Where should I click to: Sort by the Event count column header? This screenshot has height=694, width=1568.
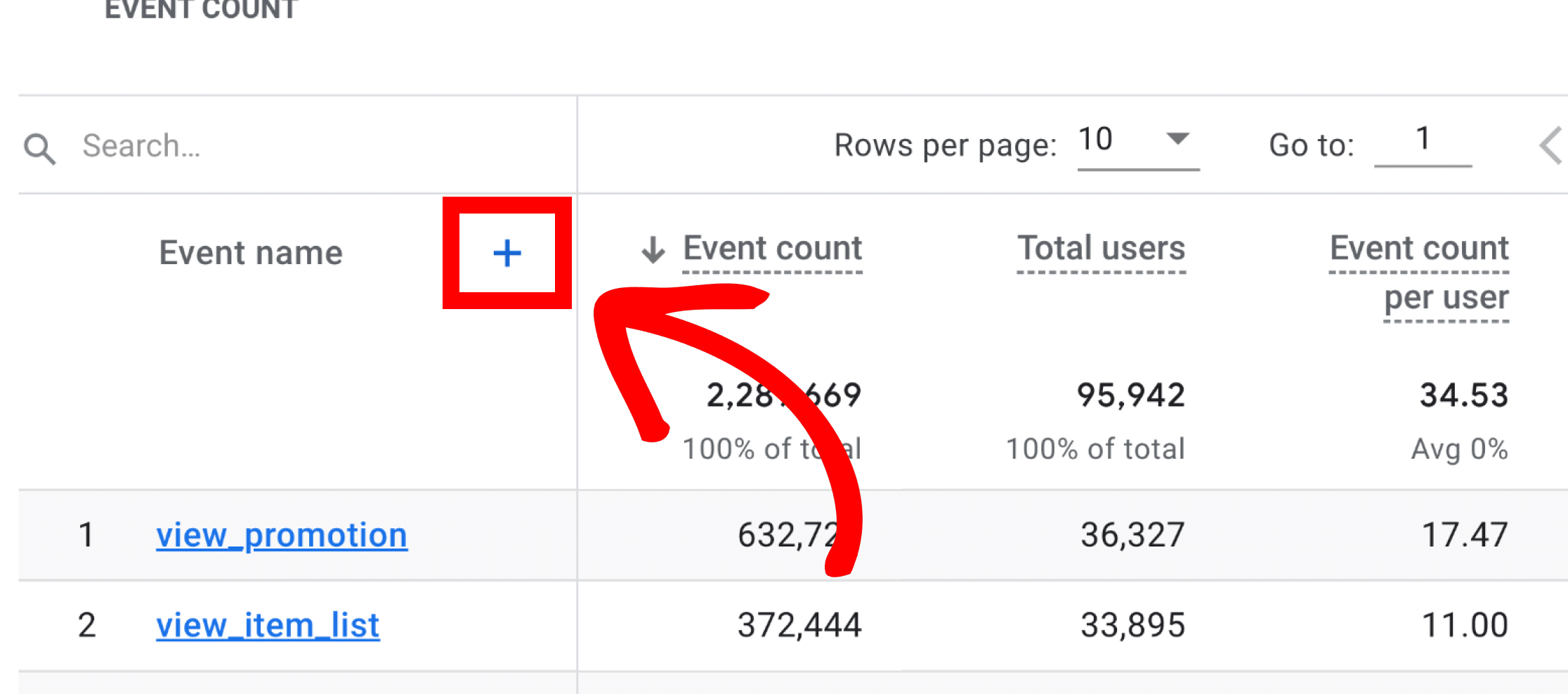click(x=772, y=249)
